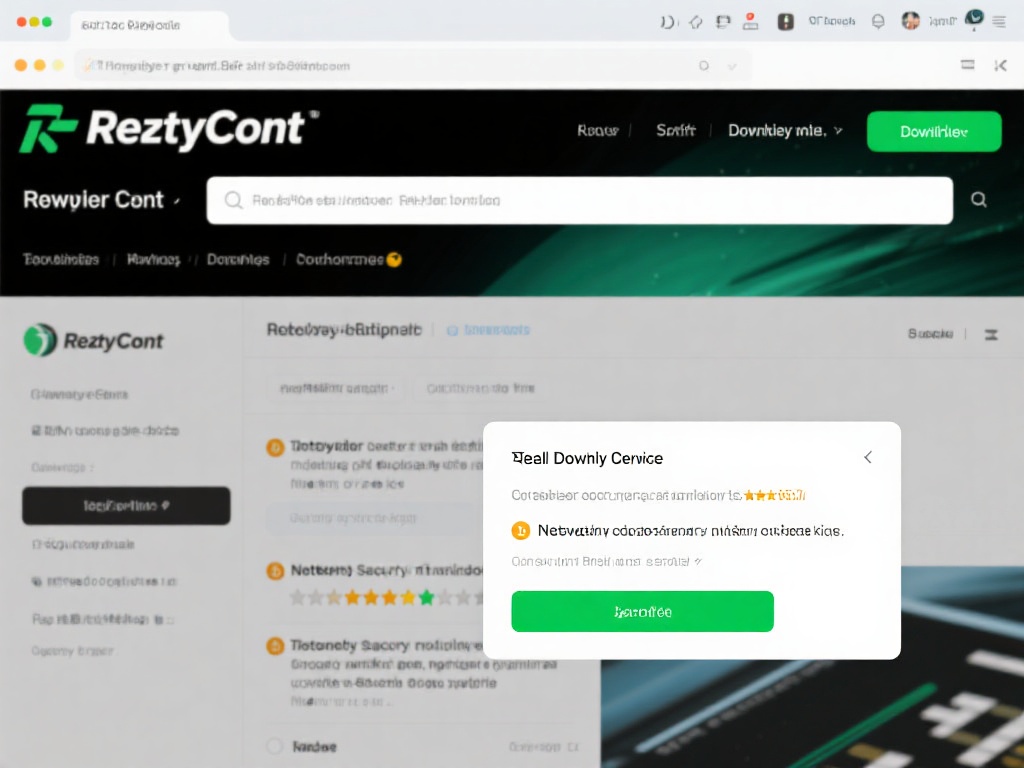1024x768 pixels.
Task: Select the empty radio circle at list bottom
Action: (275, 746)
